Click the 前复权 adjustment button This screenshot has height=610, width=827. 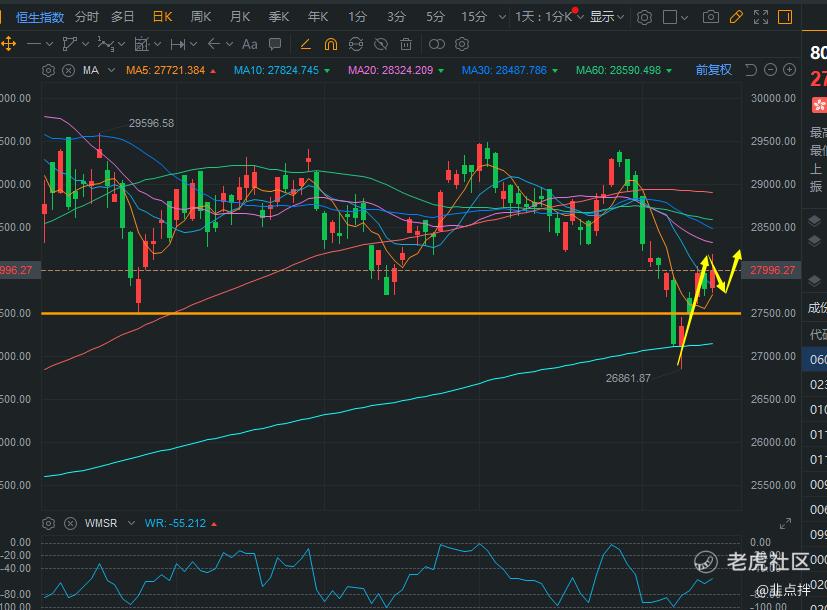pyautogui.click(x=714, y=70)
